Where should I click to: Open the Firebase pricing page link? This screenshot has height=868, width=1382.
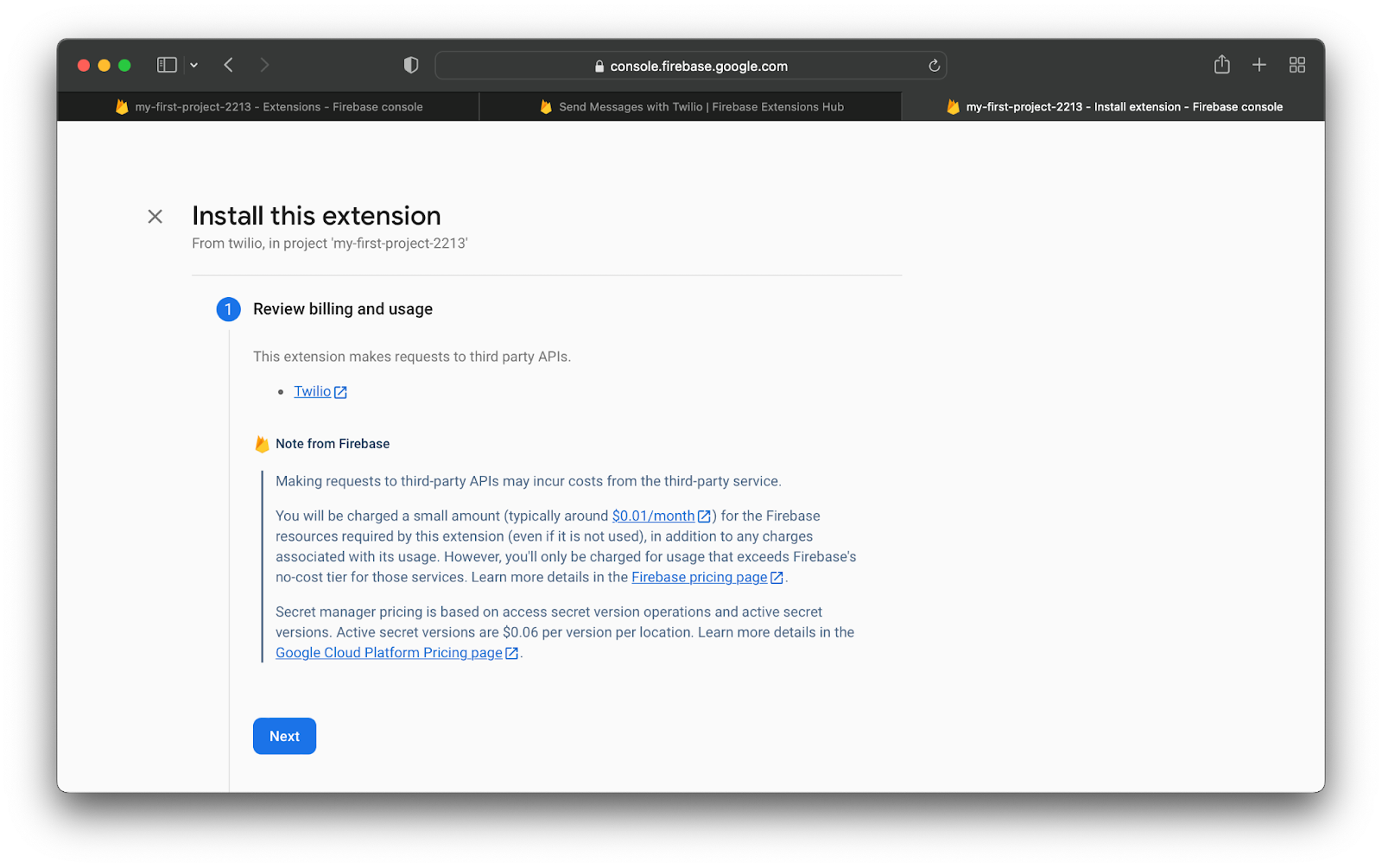pyautogui.click(x=699, y=577)
